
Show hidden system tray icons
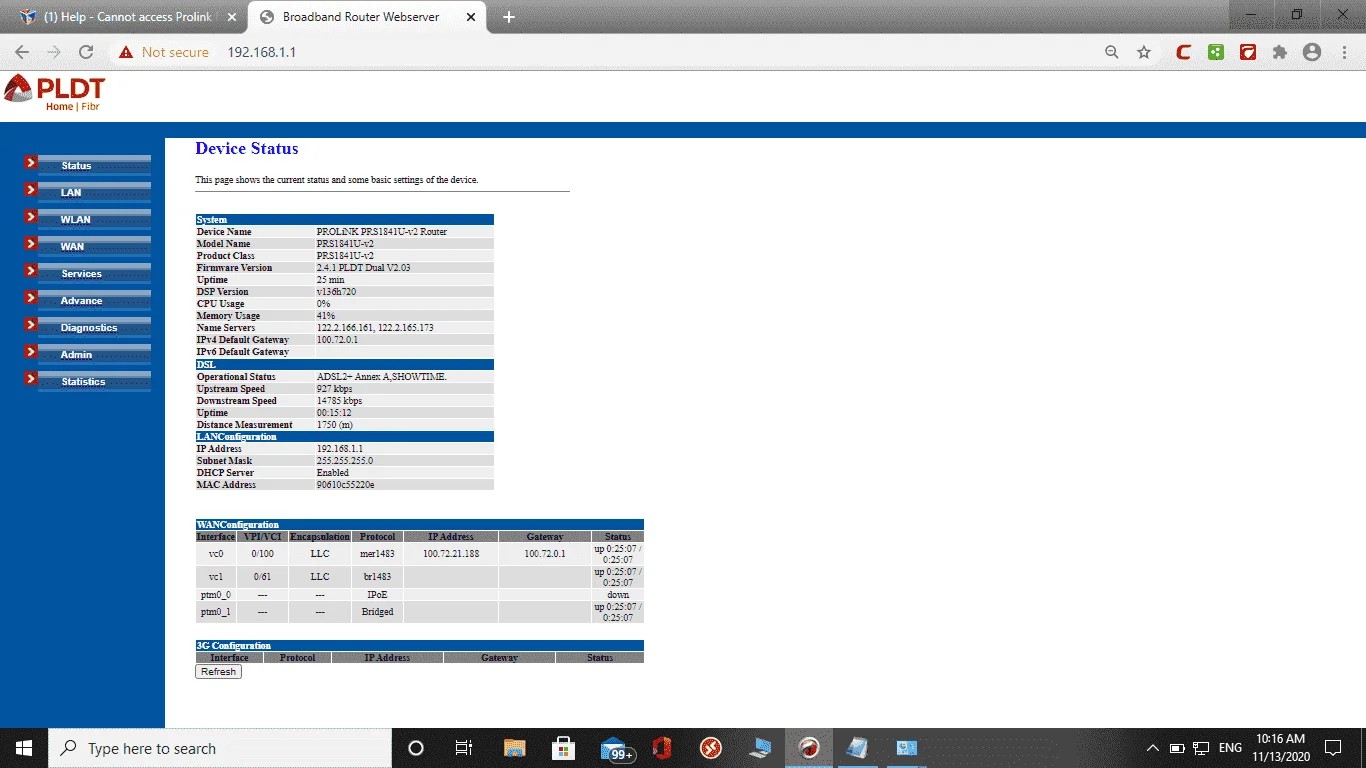click(1152, 748)
